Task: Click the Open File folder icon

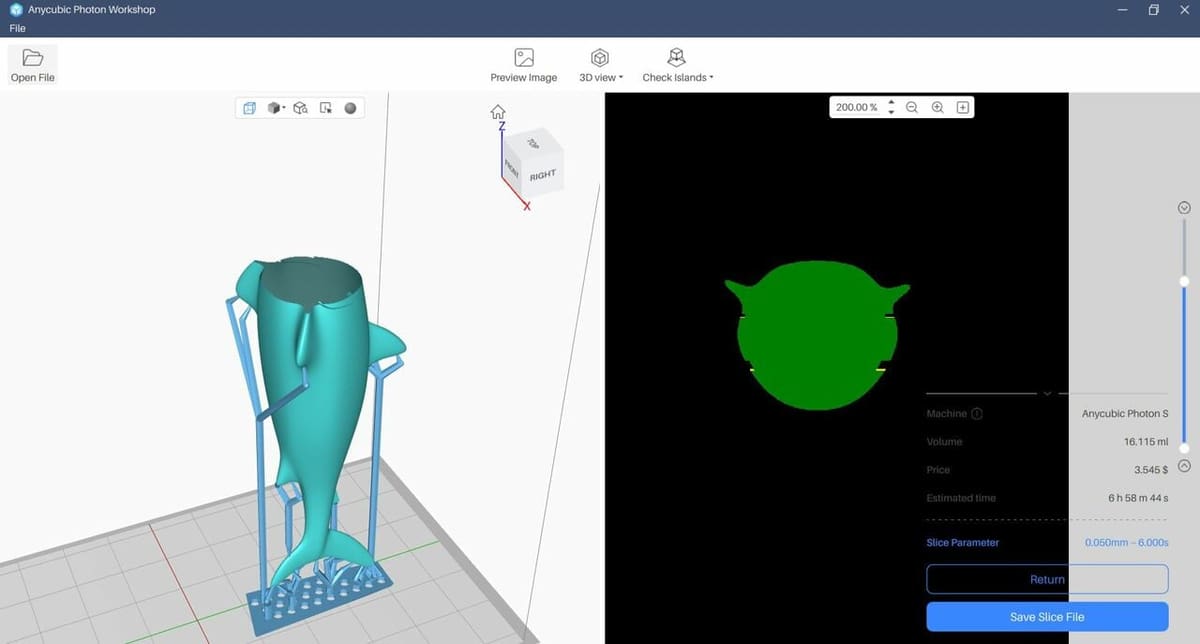Action: (32, 58)
